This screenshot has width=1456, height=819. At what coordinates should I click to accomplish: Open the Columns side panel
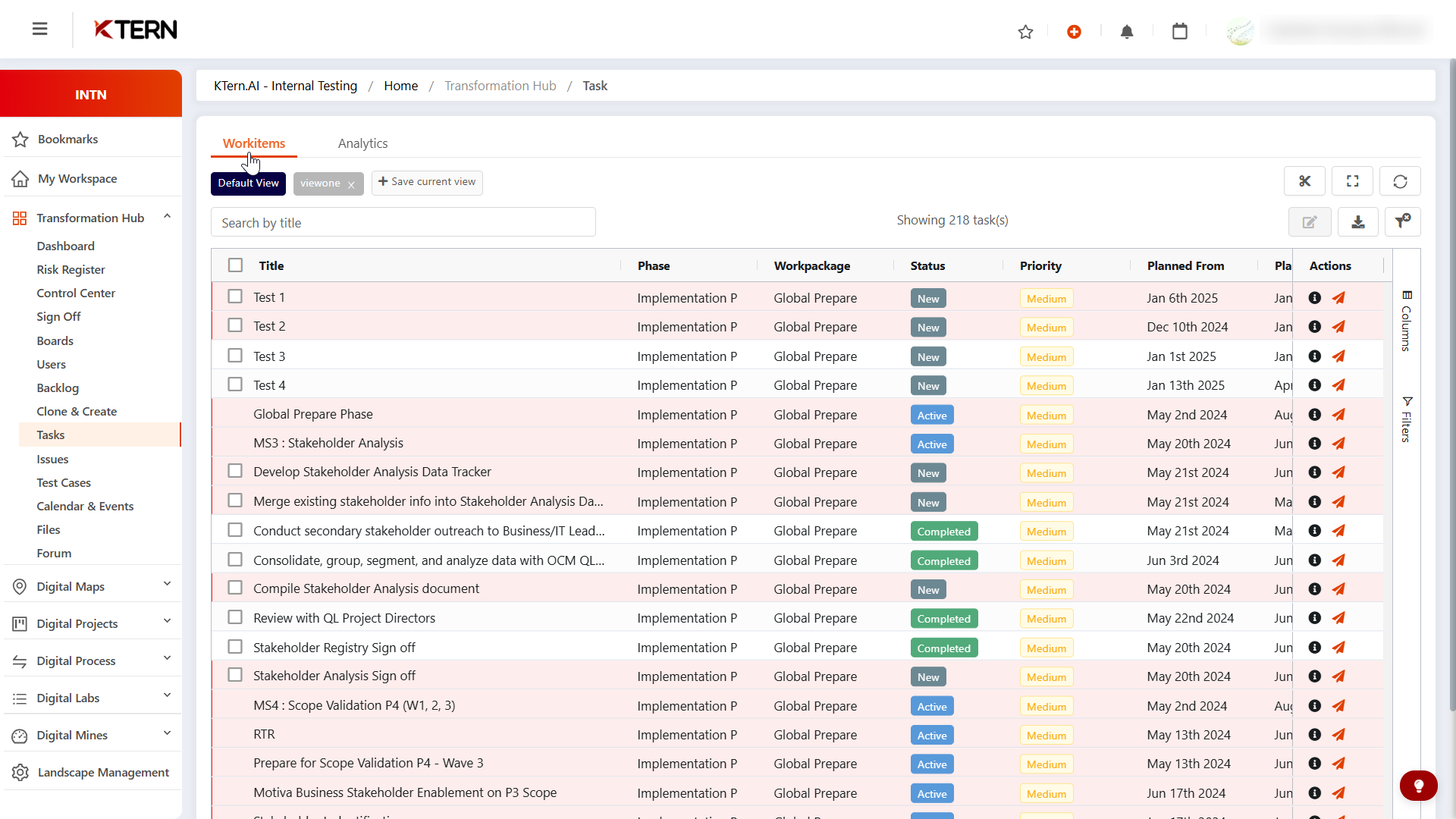click(1406, 322)
